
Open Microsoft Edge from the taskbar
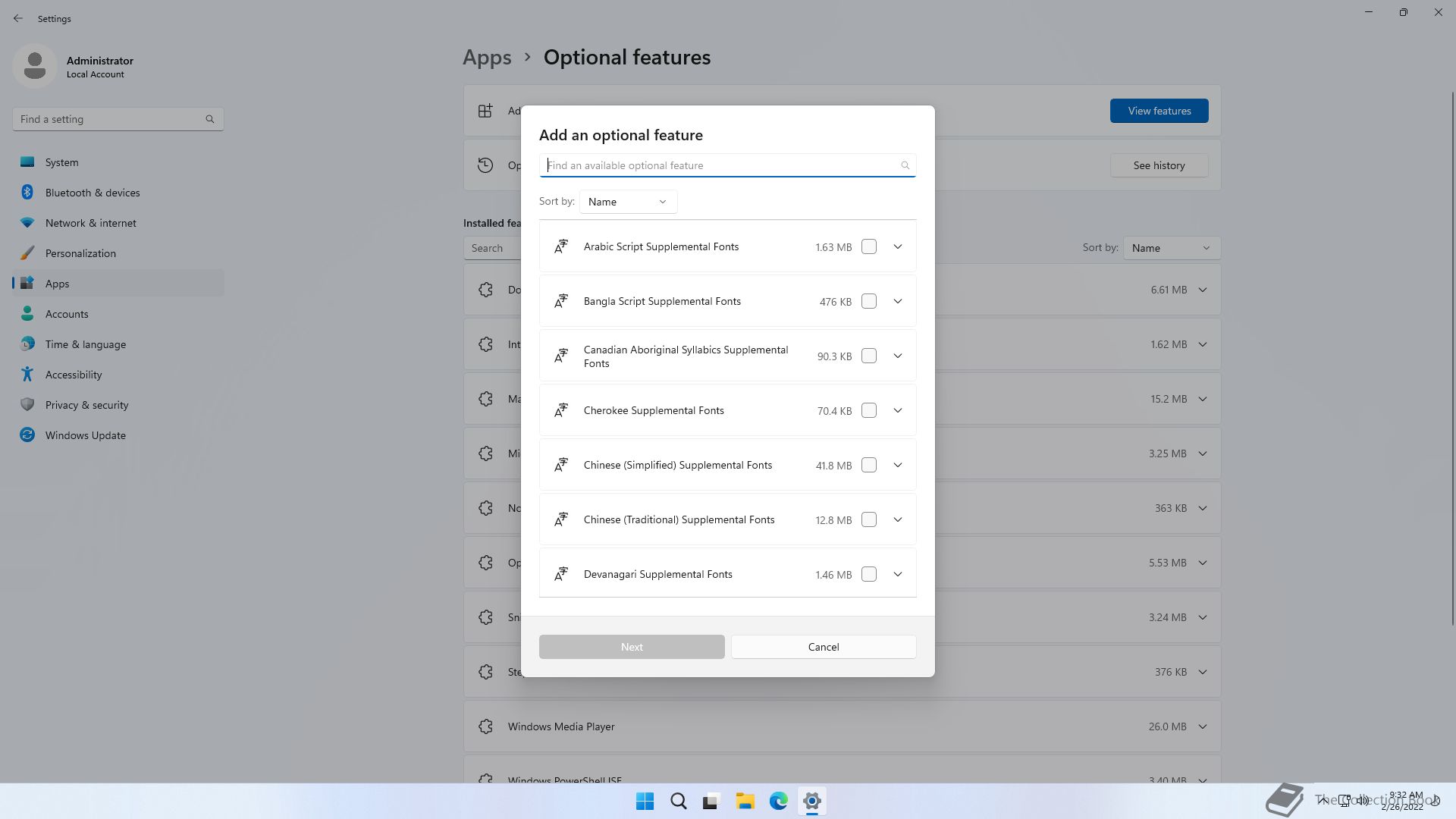tap(778, 801)
